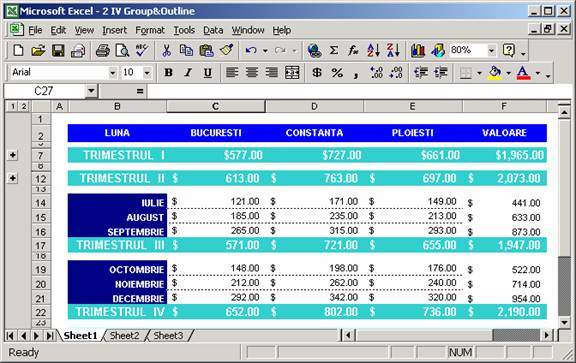The image size is (576, 363).
Task: Toggle Bold formatting button
Action: [x=168, y=72]
